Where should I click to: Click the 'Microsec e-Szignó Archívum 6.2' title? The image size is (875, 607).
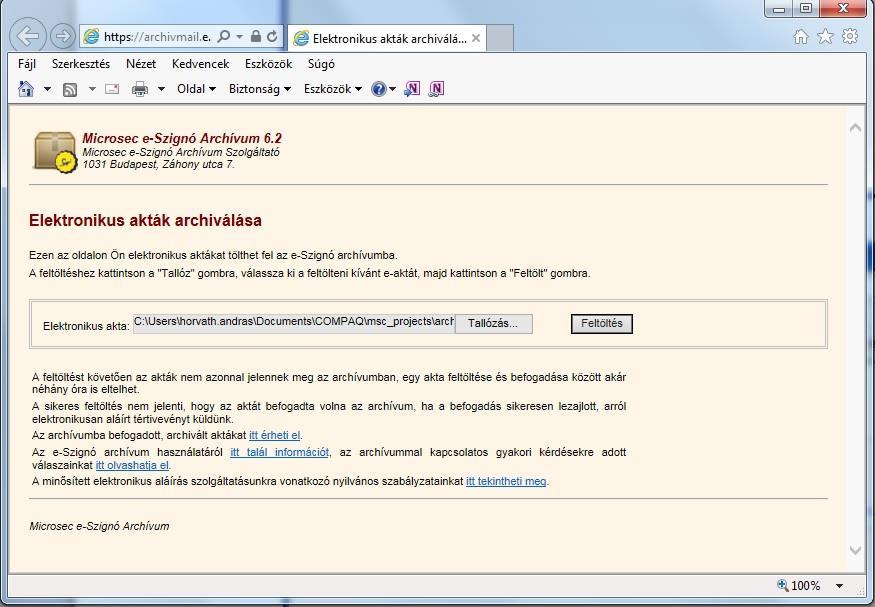coord(182,138)
